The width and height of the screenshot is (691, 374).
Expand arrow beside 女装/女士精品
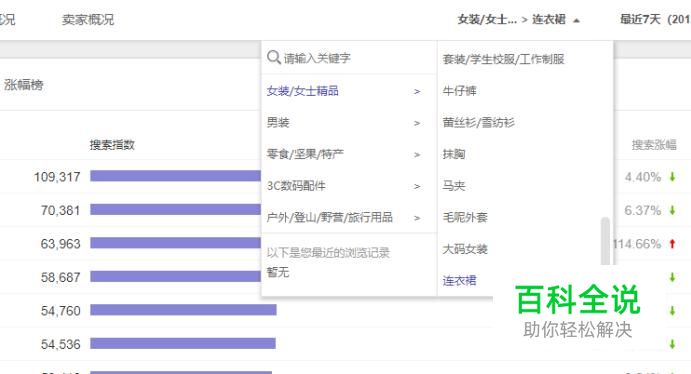pos(417,92)
